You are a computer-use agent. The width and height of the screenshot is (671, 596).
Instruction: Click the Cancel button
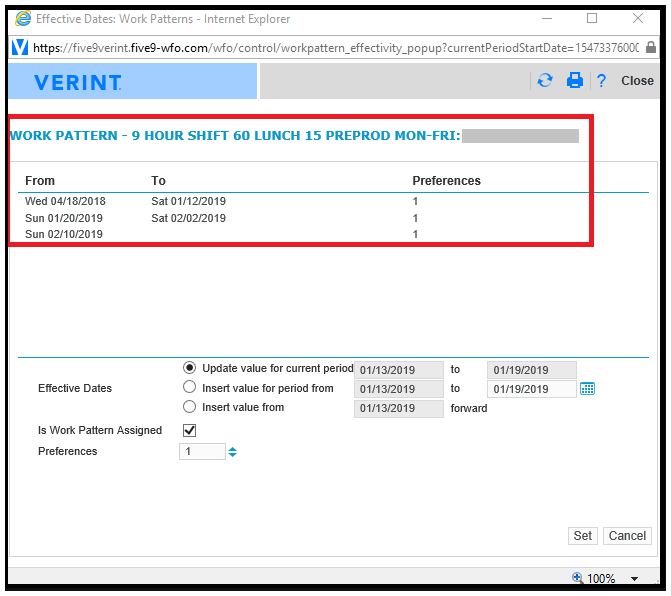coord(627,536)
